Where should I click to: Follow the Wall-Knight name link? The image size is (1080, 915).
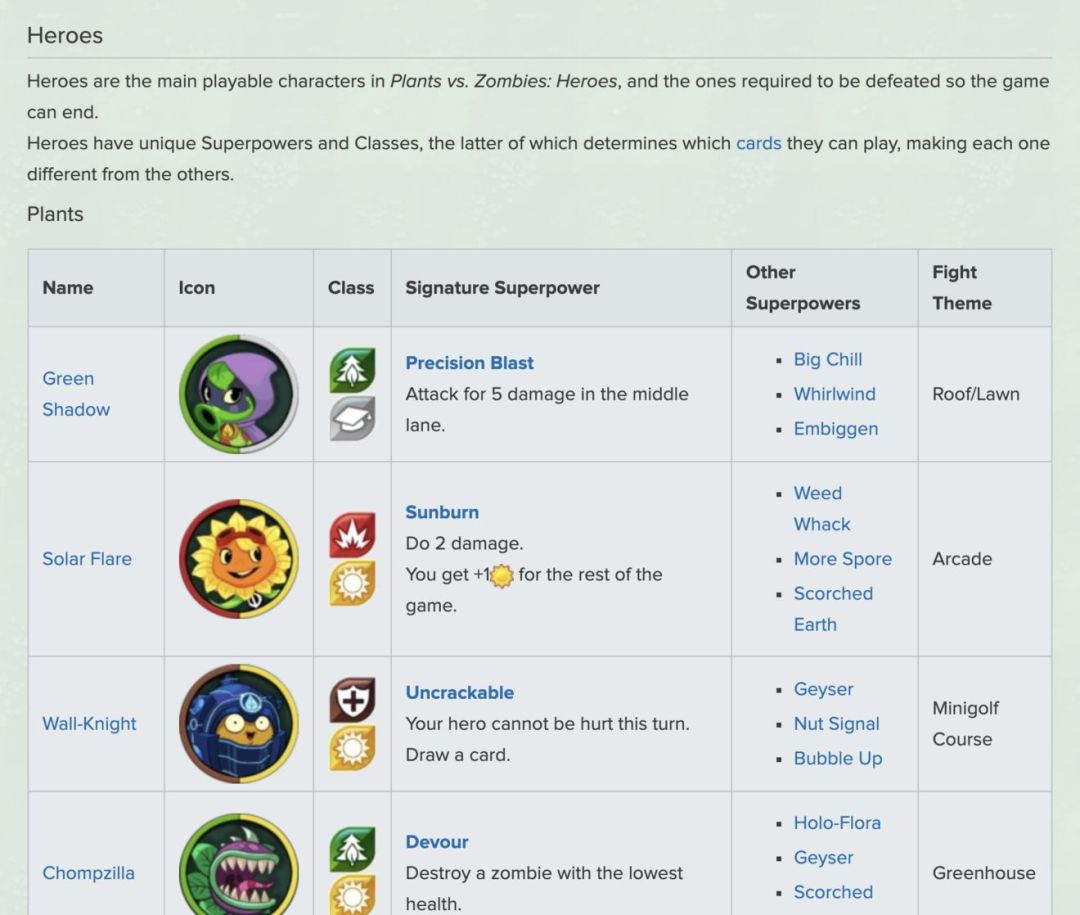(x=89, y=724)
